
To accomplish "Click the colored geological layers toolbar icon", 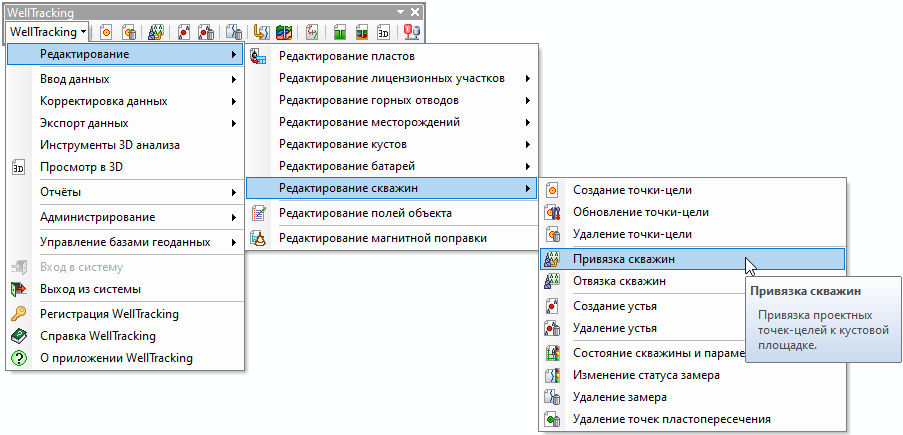I will (x=283, y=32).
